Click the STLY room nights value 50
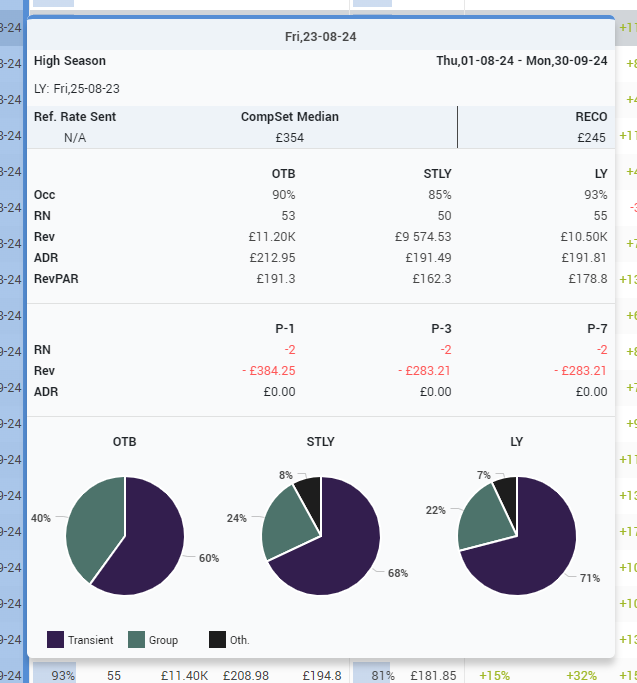This screenshot has width=637, height=683. tap(444, 216)
